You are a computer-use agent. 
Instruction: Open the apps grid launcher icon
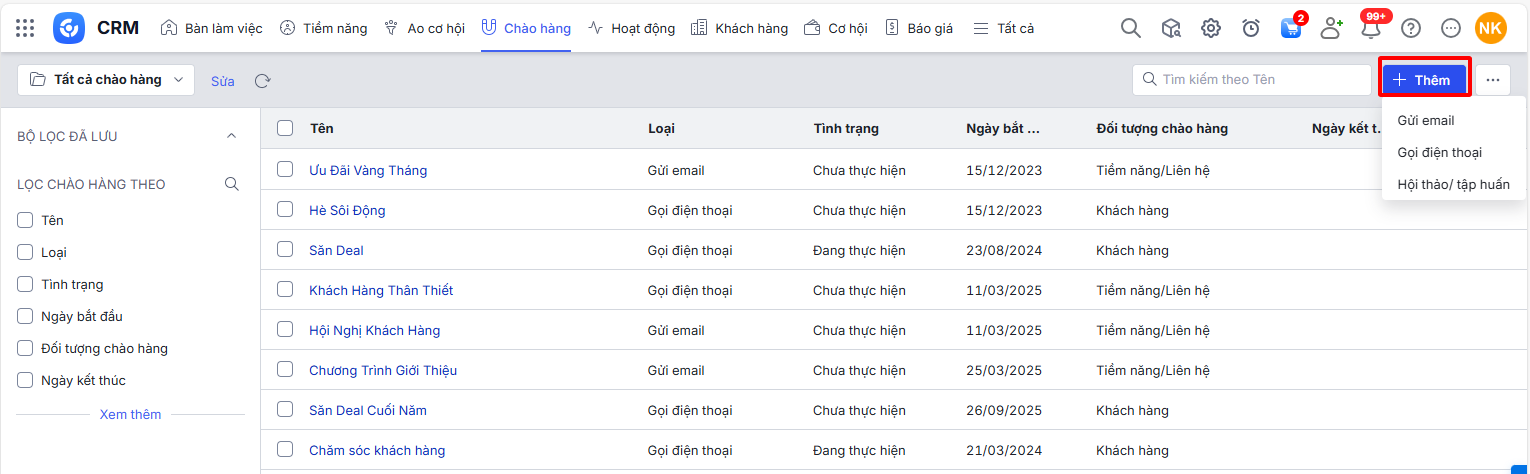click(25, 28)
